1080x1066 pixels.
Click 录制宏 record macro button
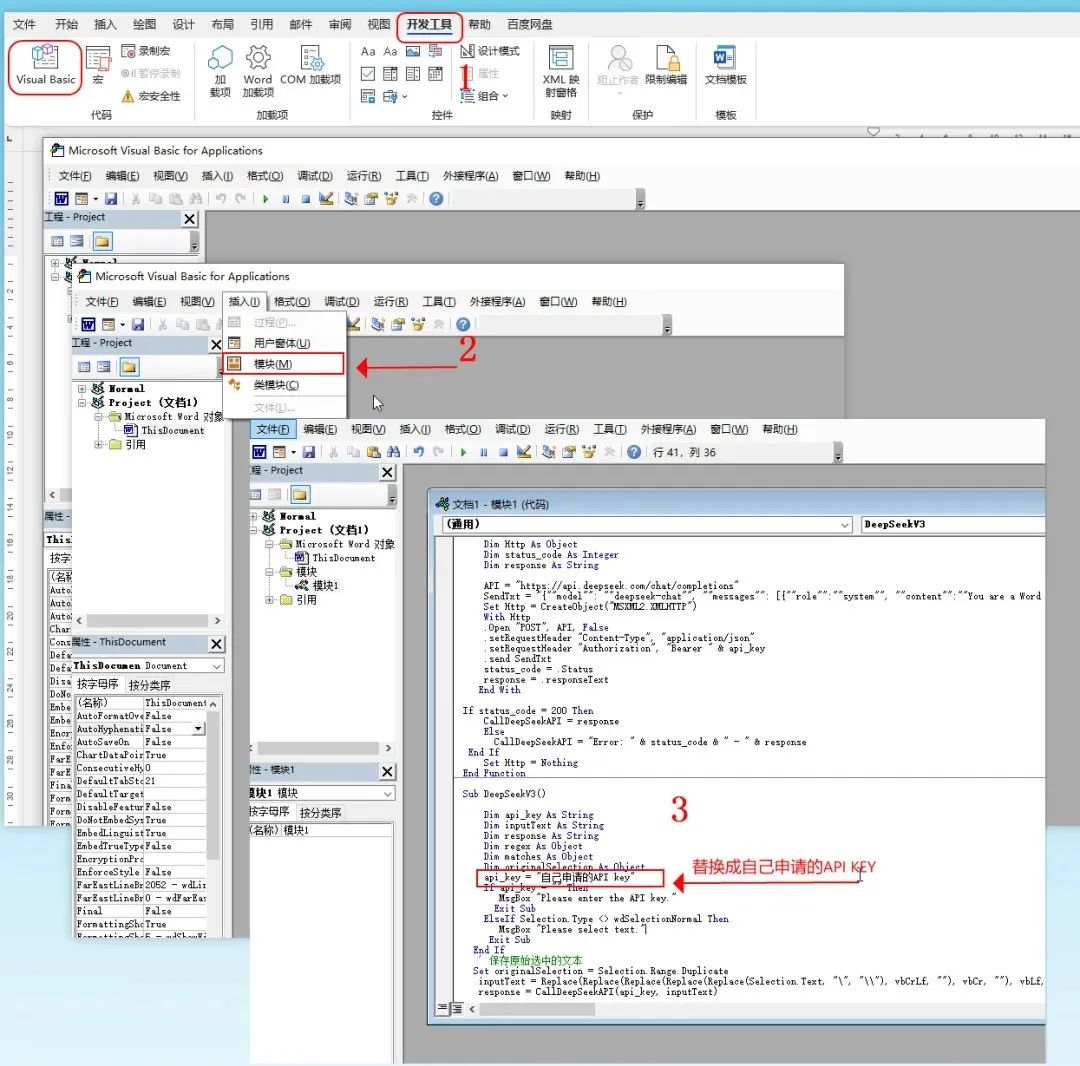click(x=146, y=51)
